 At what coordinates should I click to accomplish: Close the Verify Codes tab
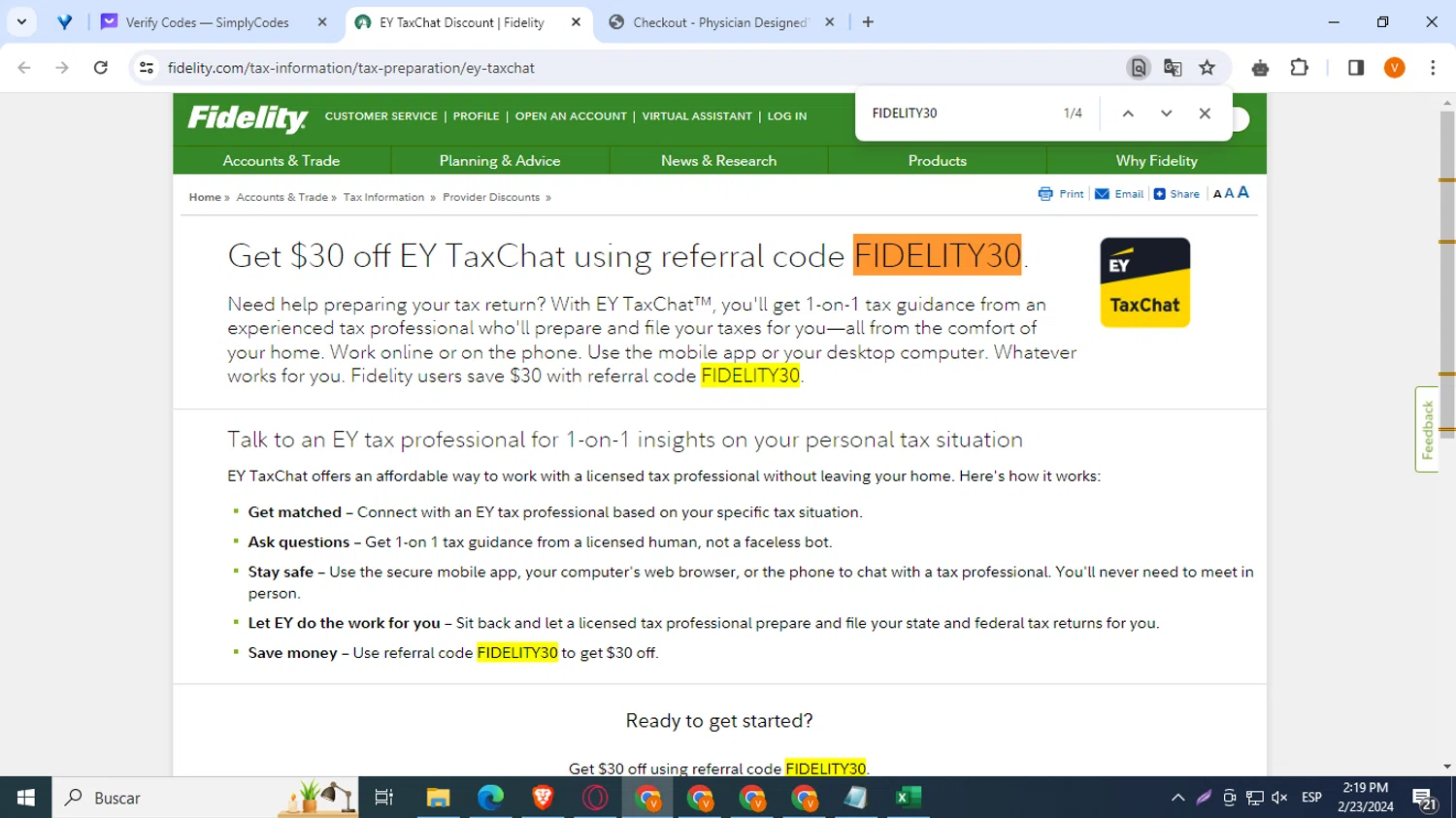coord(322,22)
